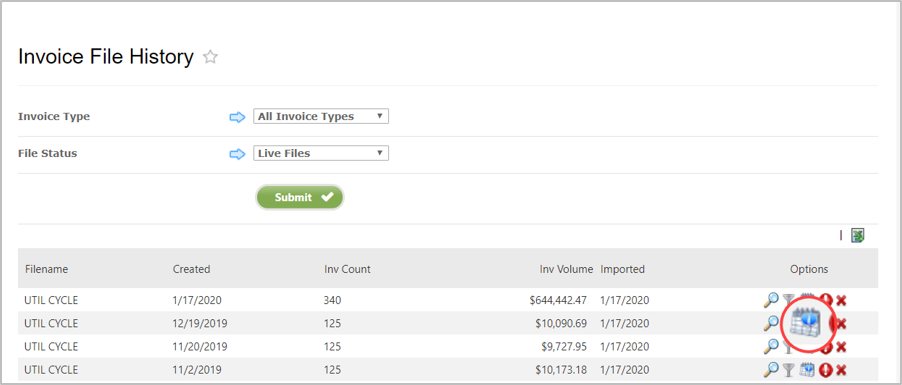Image resolution: width=902 pixels, height=385 pixels.
Task: Open magnifier view for 12/19/2019 file
Action: tap(771, 323)
